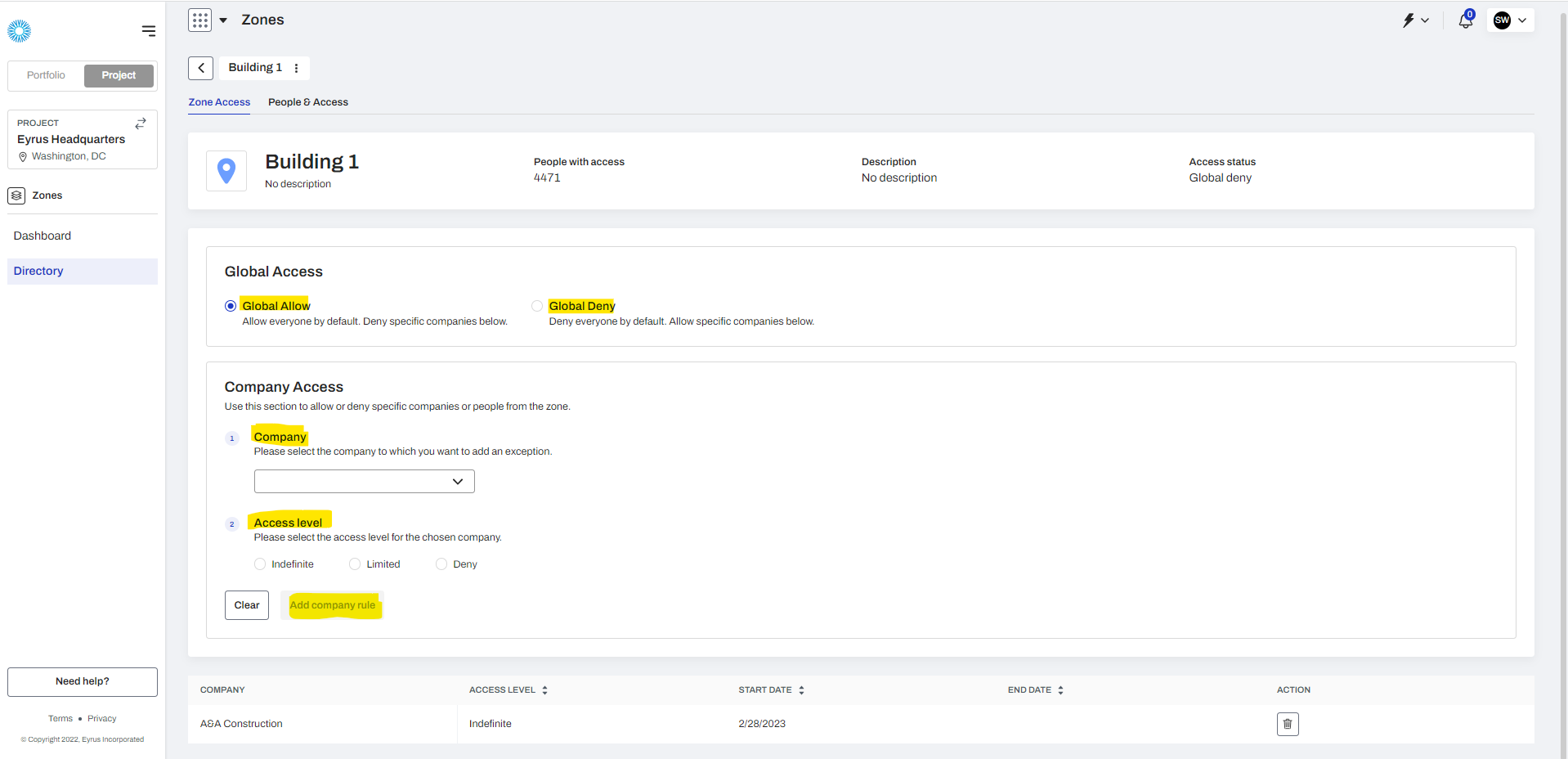Go to Directory in sidebar
Screen dimensions: 1568x759
pyautogui.click(x=82, y=272)
